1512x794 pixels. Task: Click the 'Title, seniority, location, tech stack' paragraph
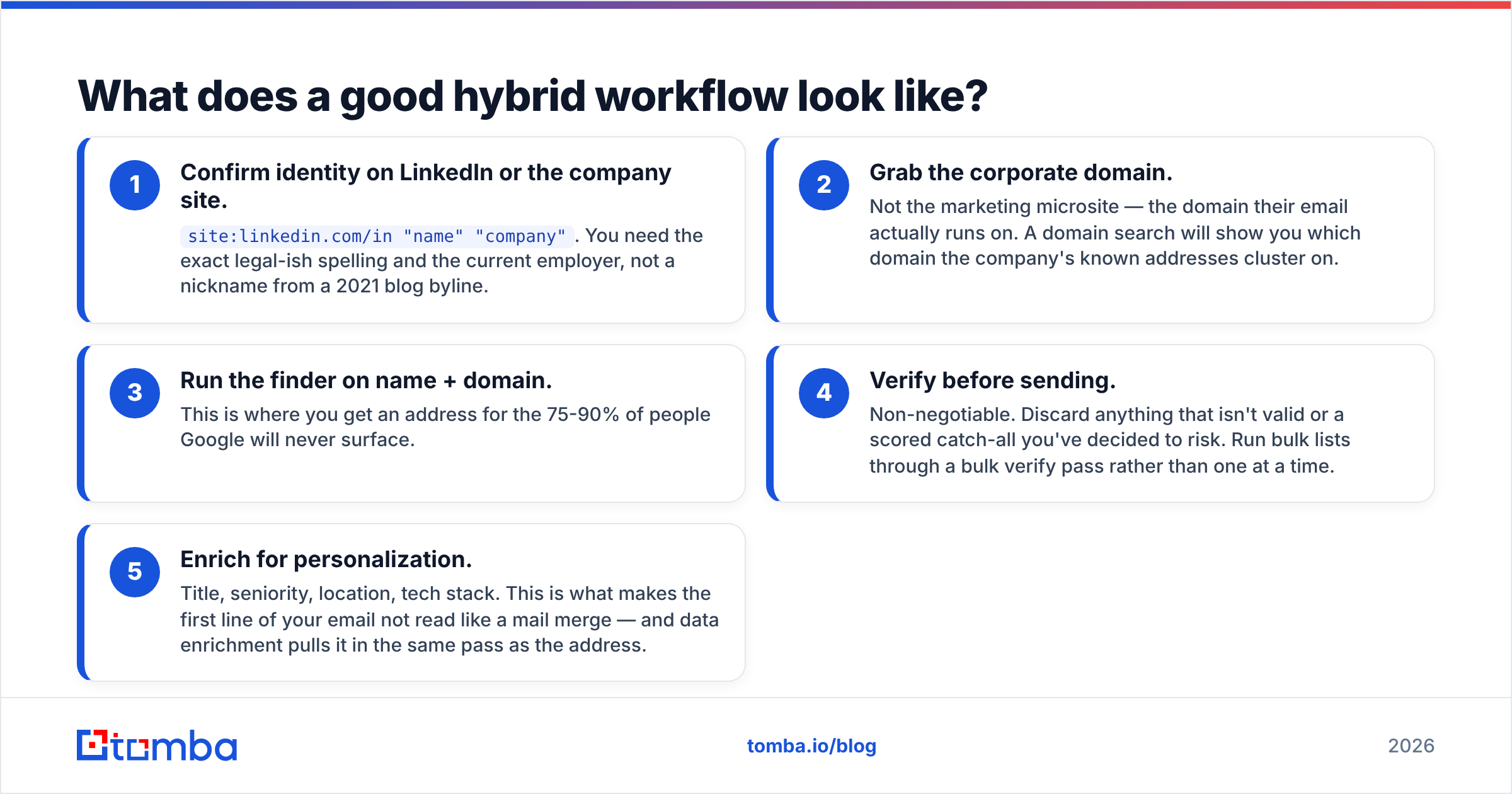click(x=449, y=619)
